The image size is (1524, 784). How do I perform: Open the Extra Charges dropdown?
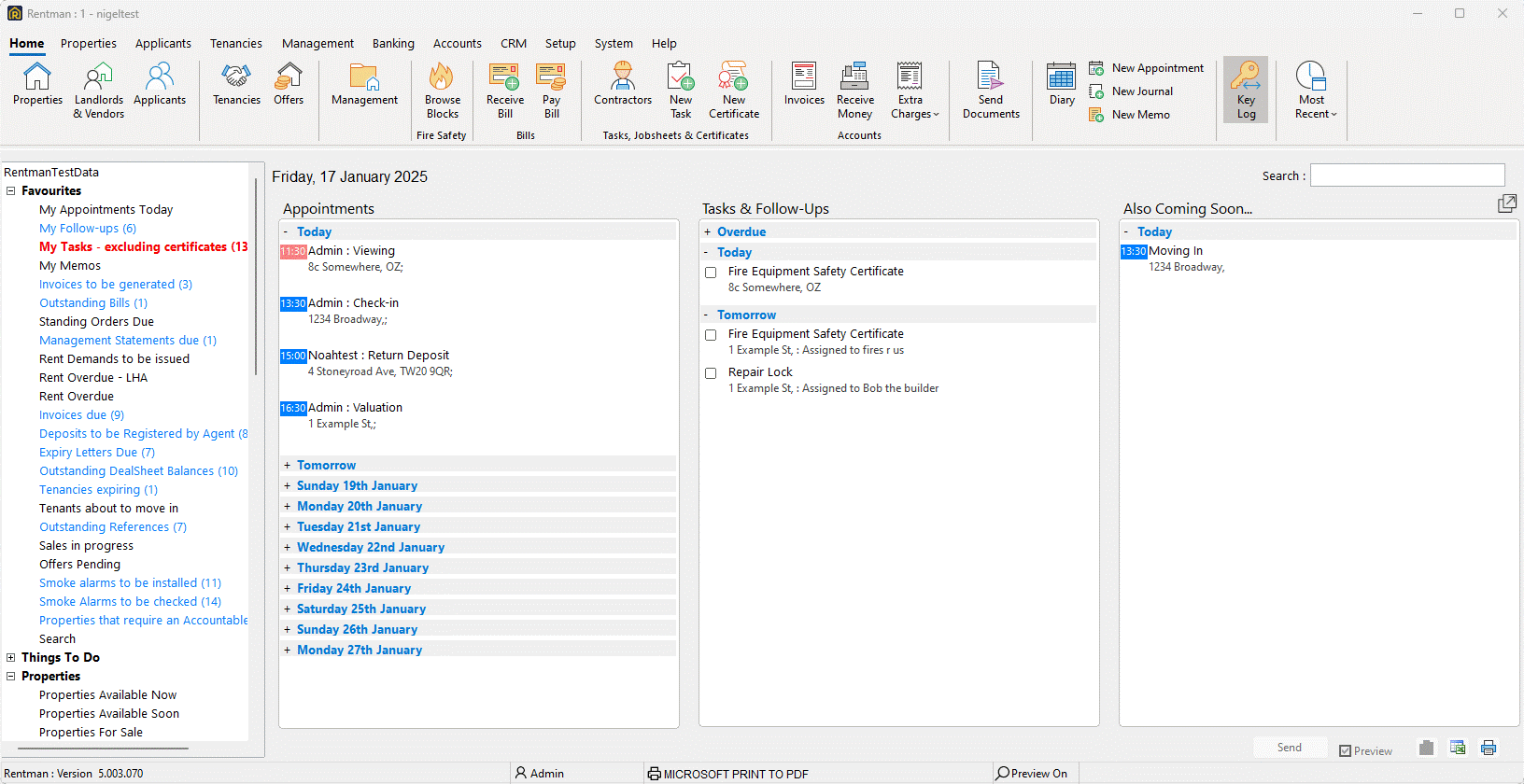(x=914, y=91)
